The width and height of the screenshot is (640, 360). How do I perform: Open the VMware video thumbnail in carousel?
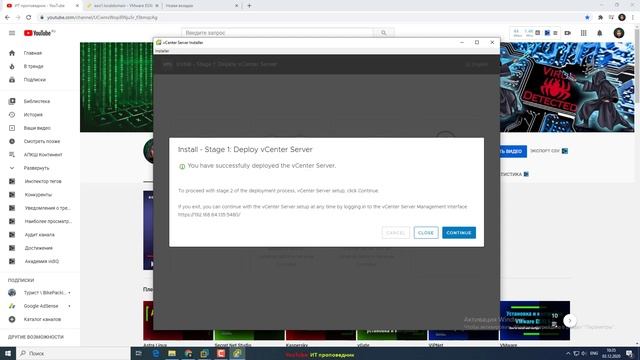point(535,321)
